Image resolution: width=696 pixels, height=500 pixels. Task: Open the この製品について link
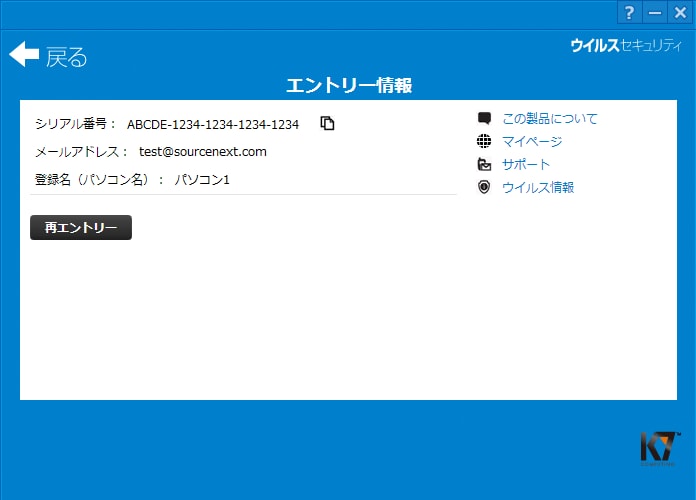550,119
